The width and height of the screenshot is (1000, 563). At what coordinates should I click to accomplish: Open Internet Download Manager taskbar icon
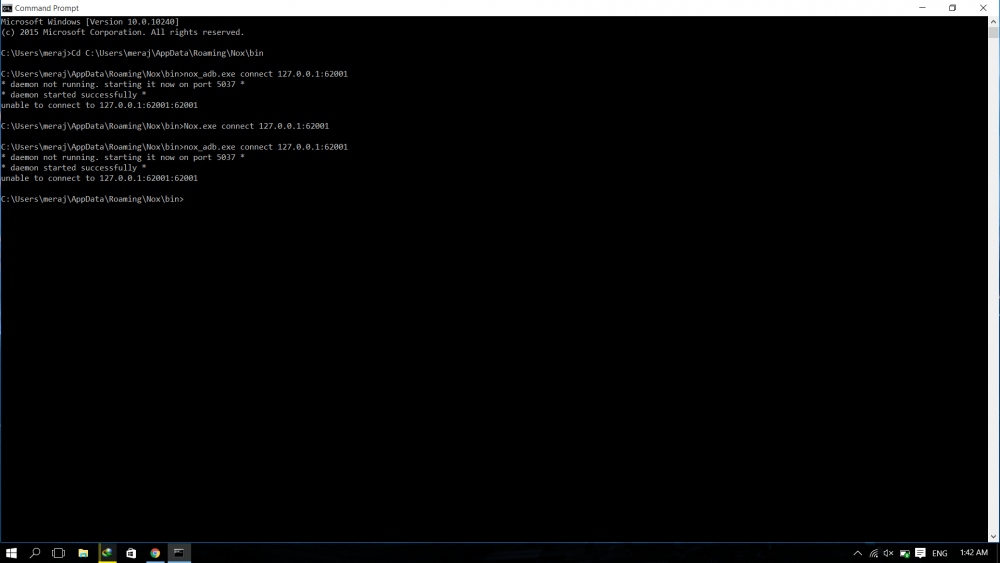tap(107, 553)
